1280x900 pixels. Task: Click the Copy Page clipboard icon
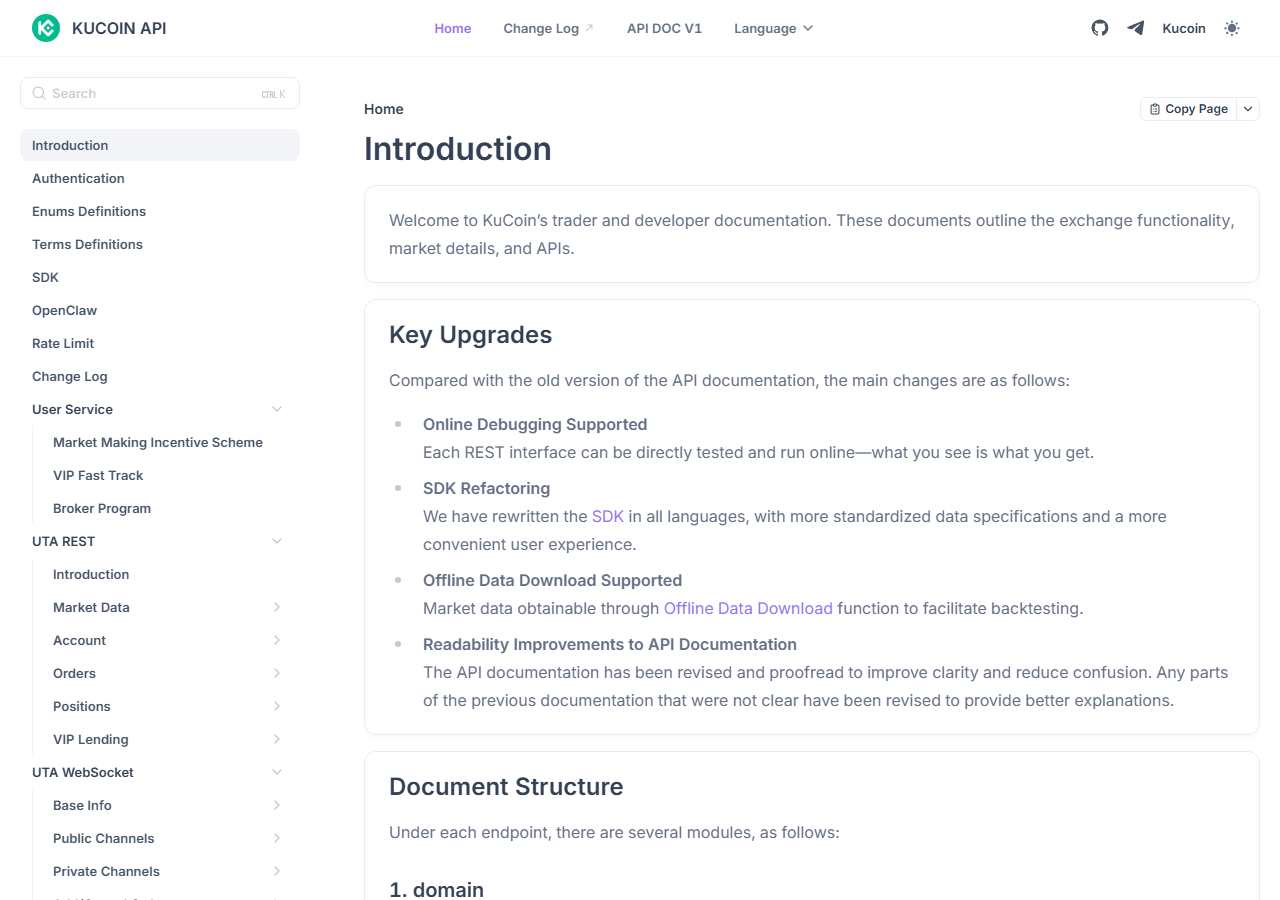(x=1155, y=109)
